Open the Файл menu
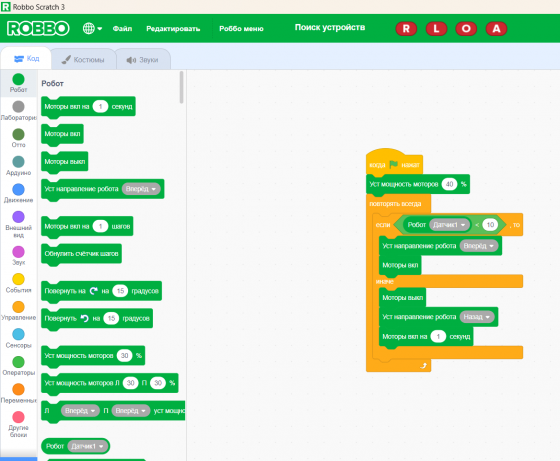560x461 pixels. click(x=122, y=29)
